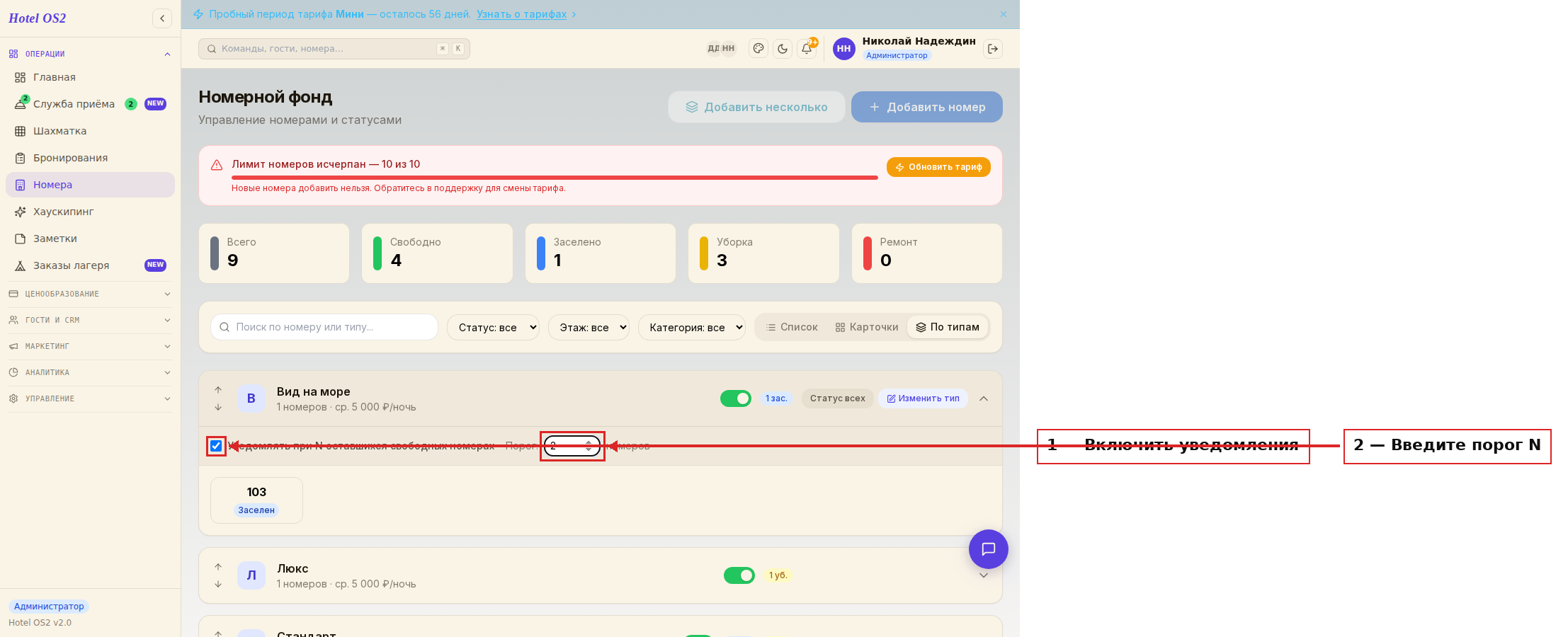This screenshot has height=637, width=1568.
Task: Expand the АНАЛИТИКА section
Action: click(90, 372)
